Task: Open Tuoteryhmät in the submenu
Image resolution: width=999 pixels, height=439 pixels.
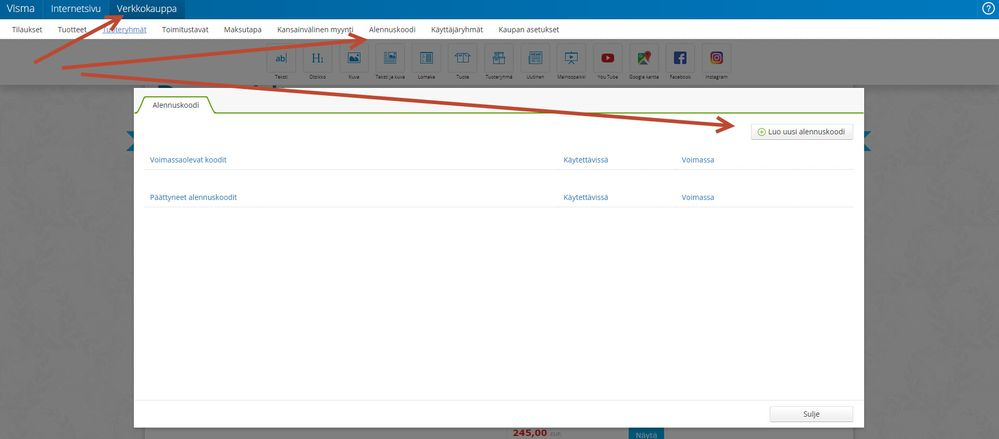Action: tap(125, 29)
